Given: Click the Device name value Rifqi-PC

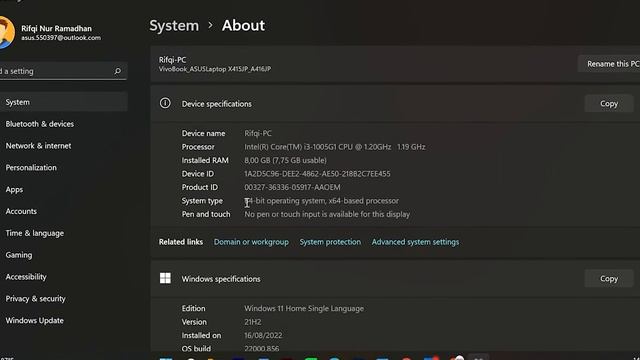Looking at the screenshot, I should (x=258, y=133).
